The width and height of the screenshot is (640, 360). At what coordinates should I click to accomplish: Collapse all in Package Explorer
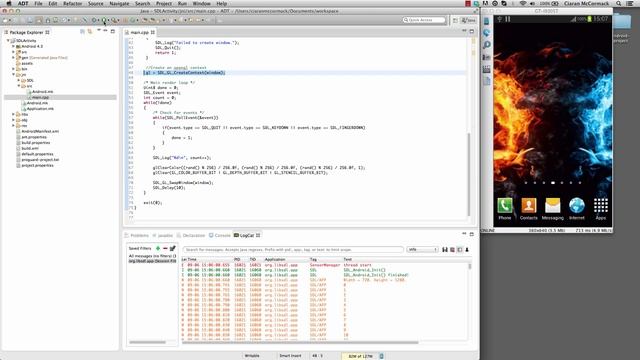[82, 31]
